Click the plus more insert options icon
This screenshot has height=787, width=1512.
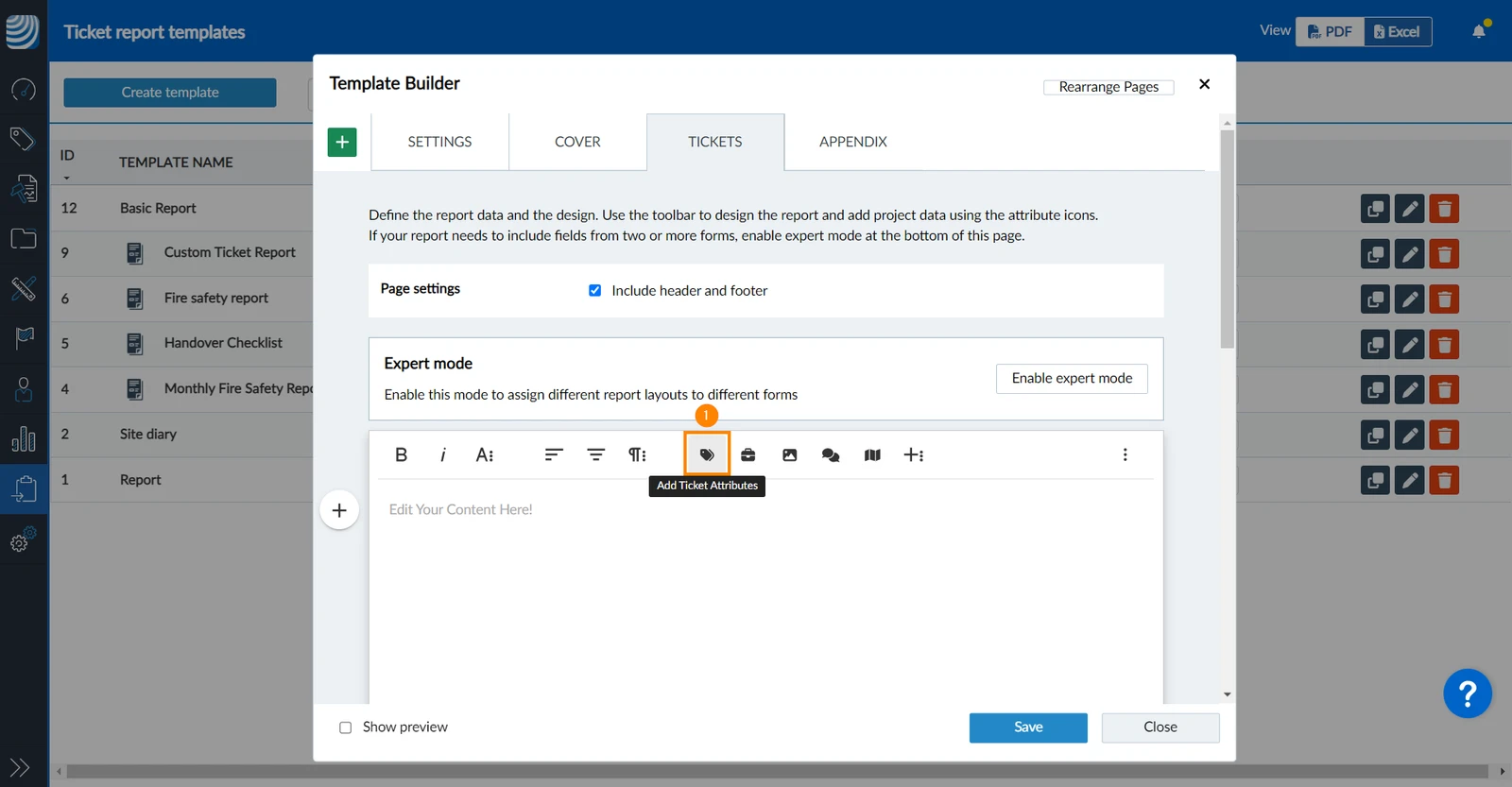tap(914, 454)
